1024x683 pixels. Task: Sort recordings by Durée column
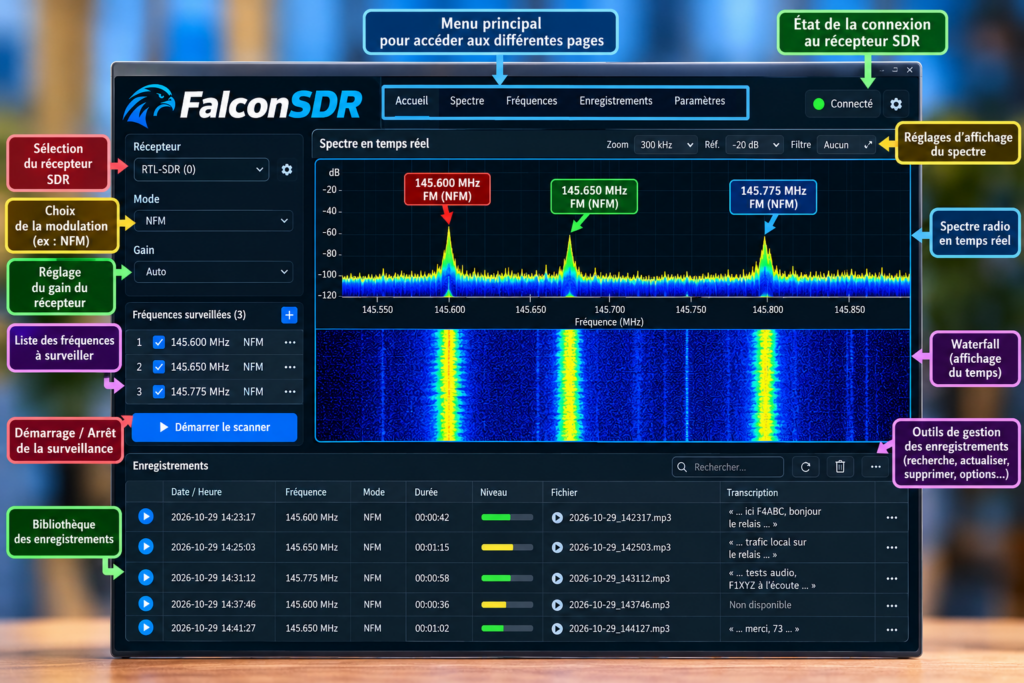(426, 492)
